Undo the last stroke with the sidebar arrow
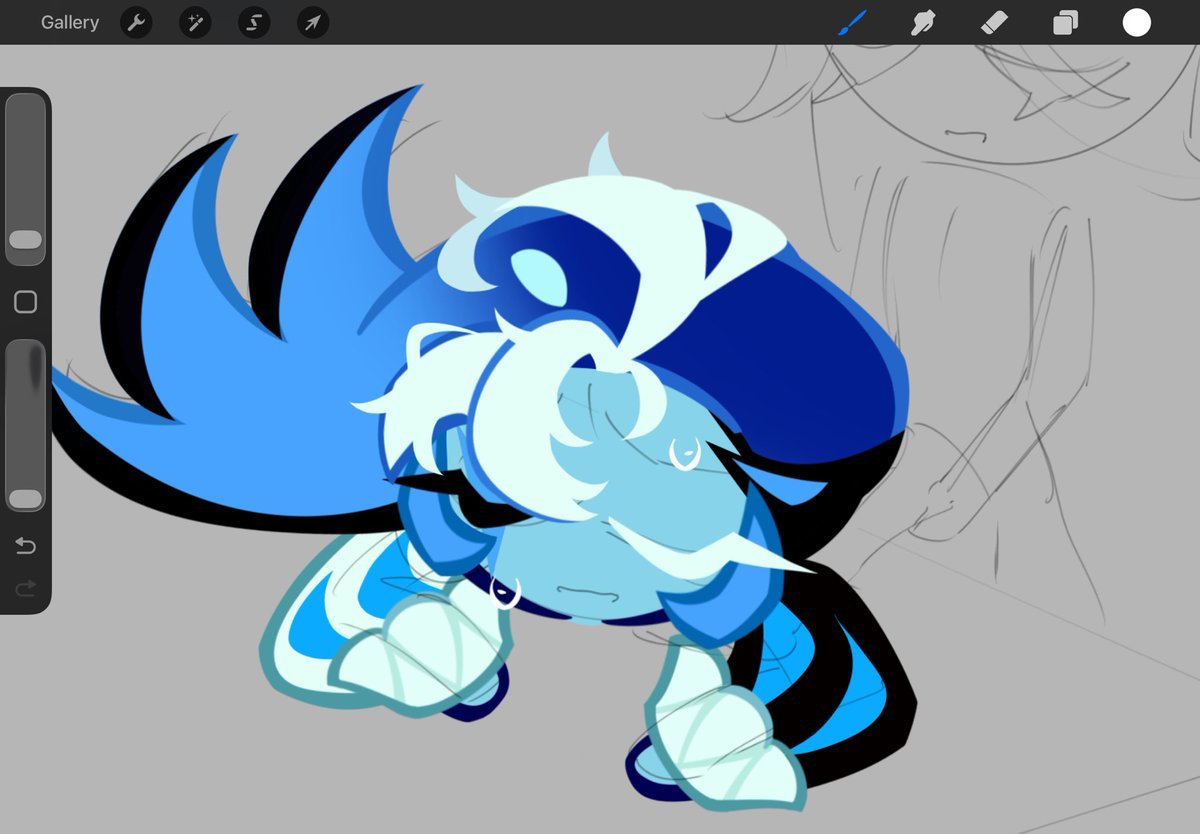Image resolution: width=1200 pixels, height=834 pixels. click(x=25, y=546)
